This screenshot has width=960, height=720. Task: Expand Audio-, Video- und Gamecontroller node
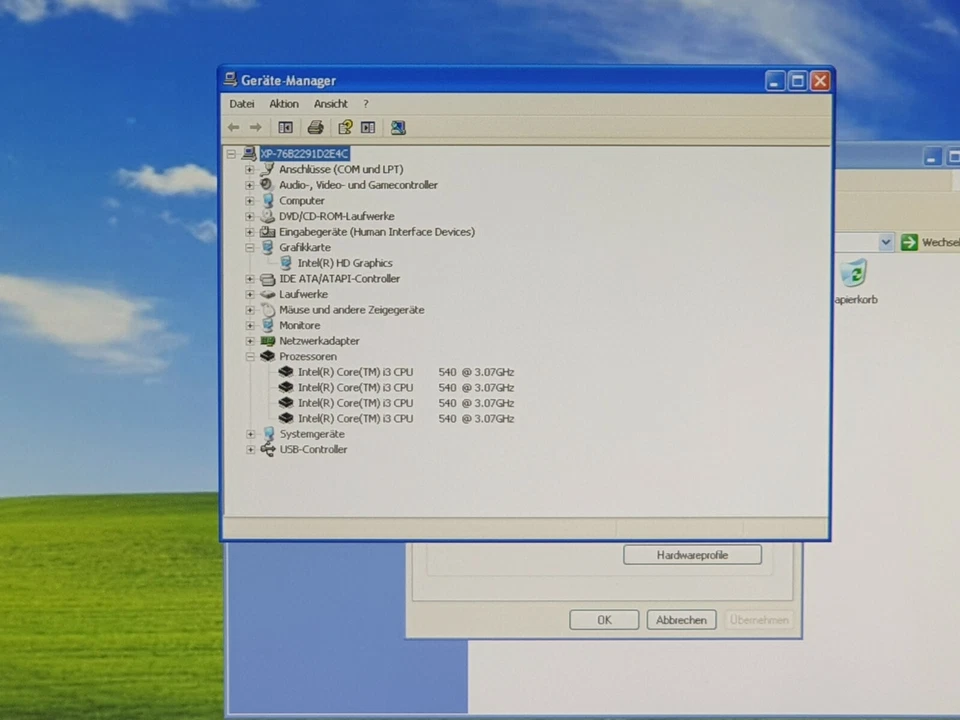click(250, 185)
